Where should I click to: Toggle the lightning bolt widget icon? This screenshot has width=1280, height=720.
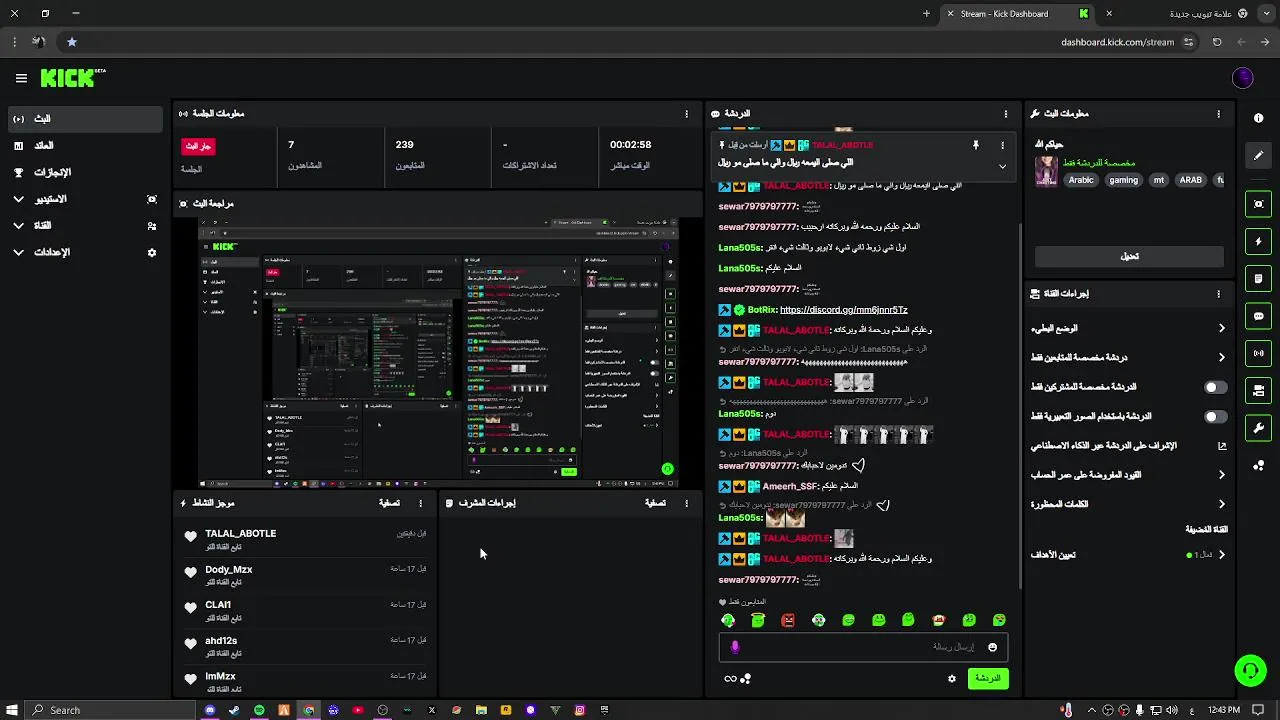coord(1258,241)
